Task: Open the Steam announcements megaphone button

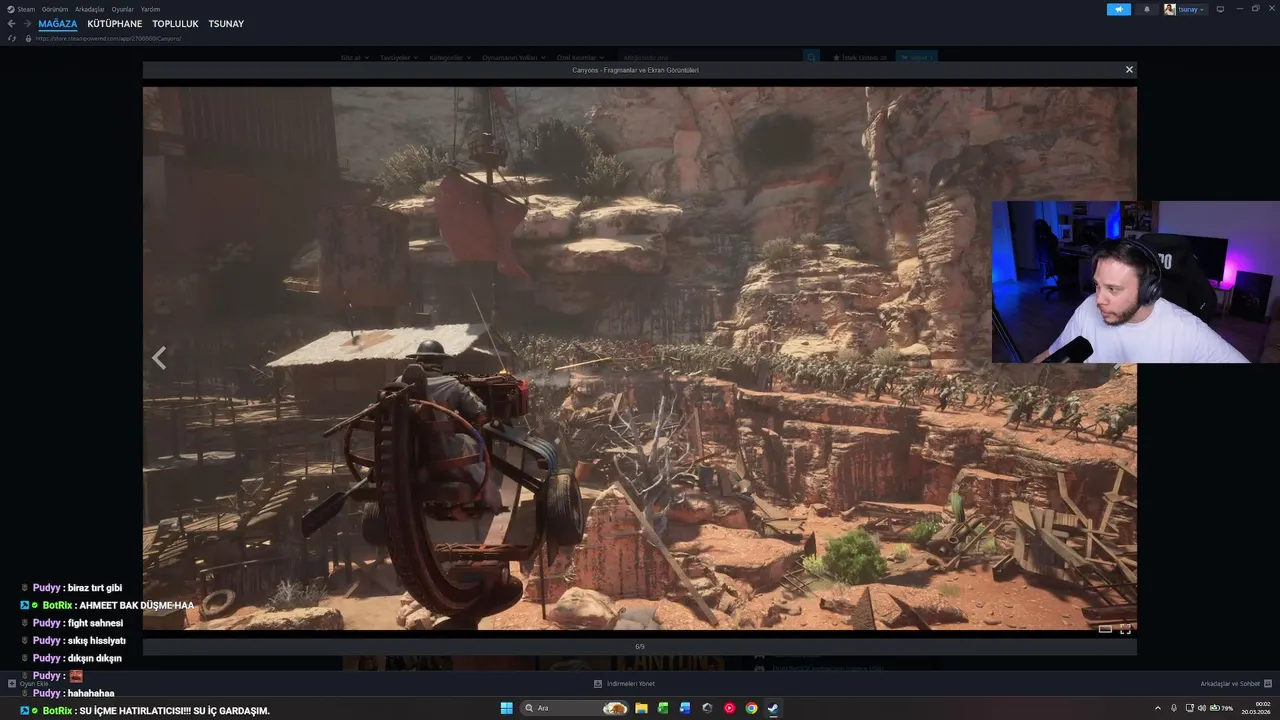Action: point(1119,9)
